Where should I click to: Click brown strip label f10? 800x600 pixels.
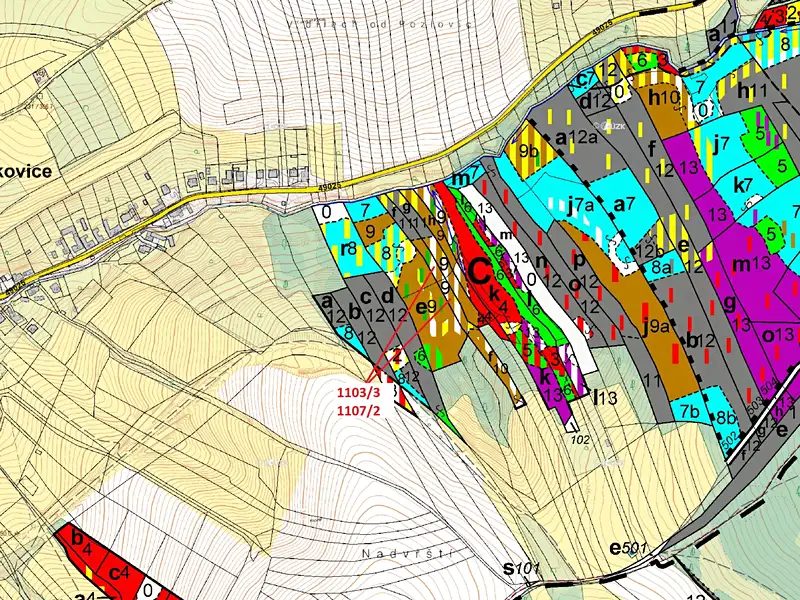click(497, 362)
